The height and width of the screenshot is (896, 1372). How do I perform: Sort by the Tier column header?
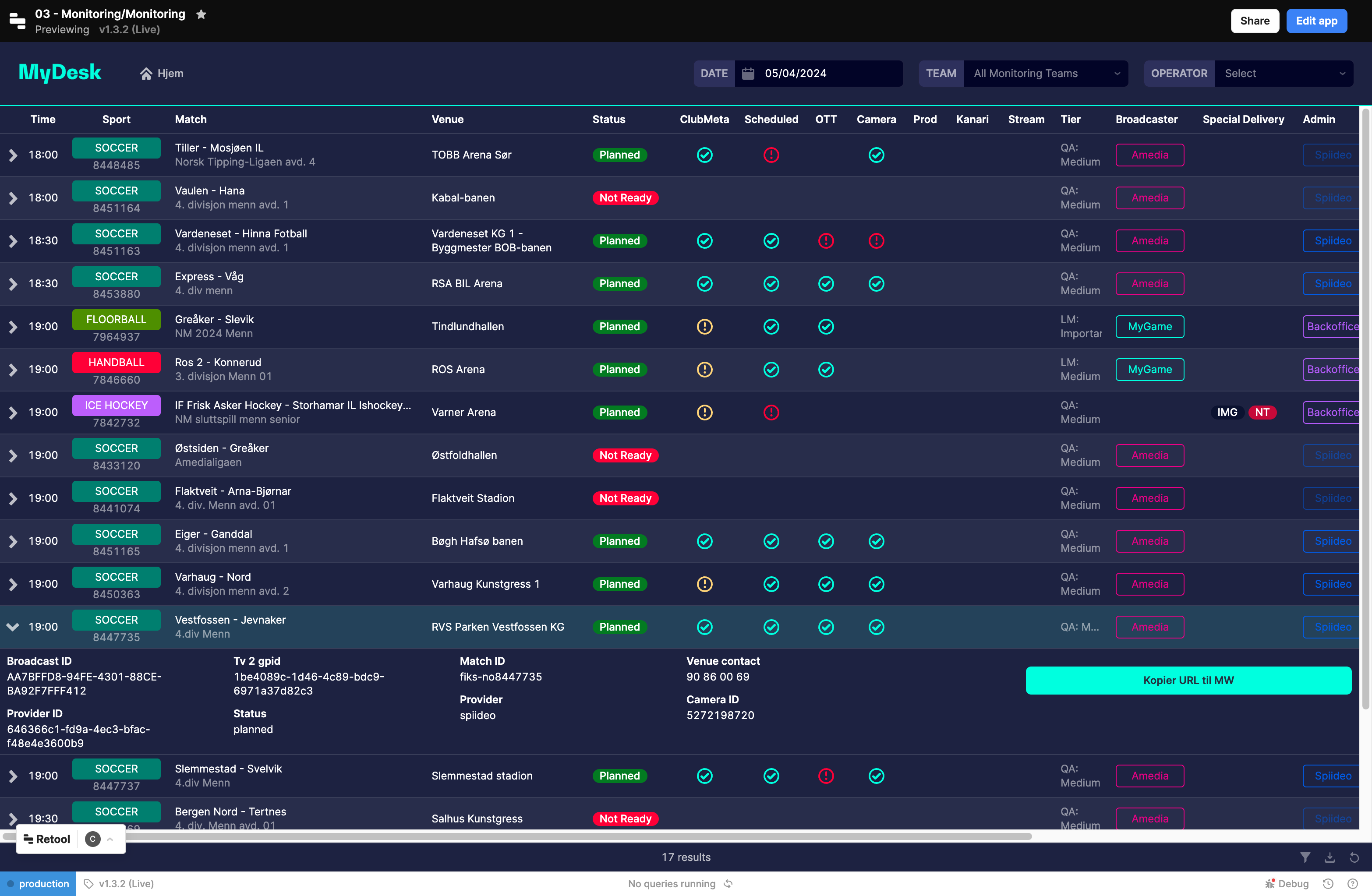[1071, 119]
